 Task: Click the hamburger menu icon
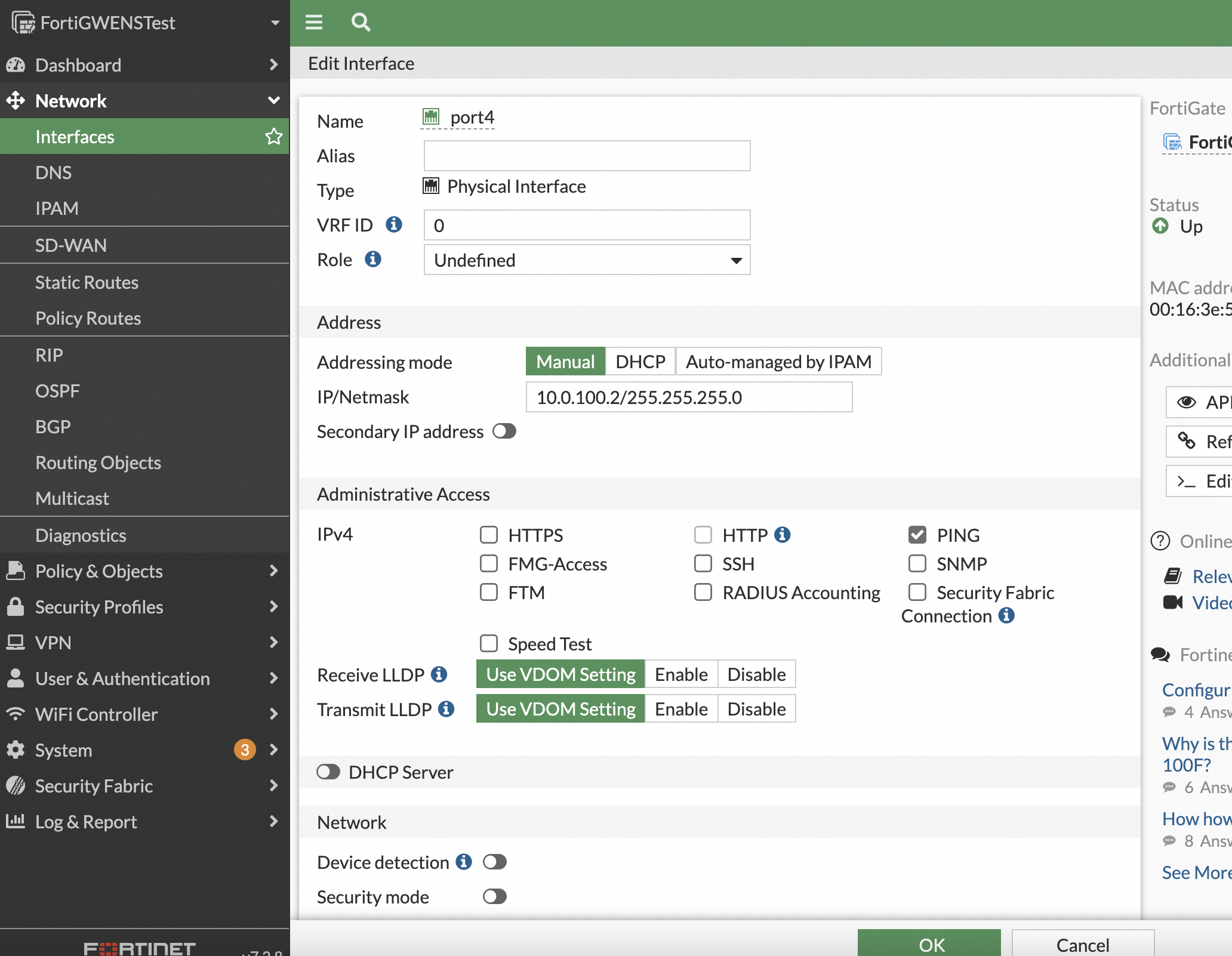[313, 23]
